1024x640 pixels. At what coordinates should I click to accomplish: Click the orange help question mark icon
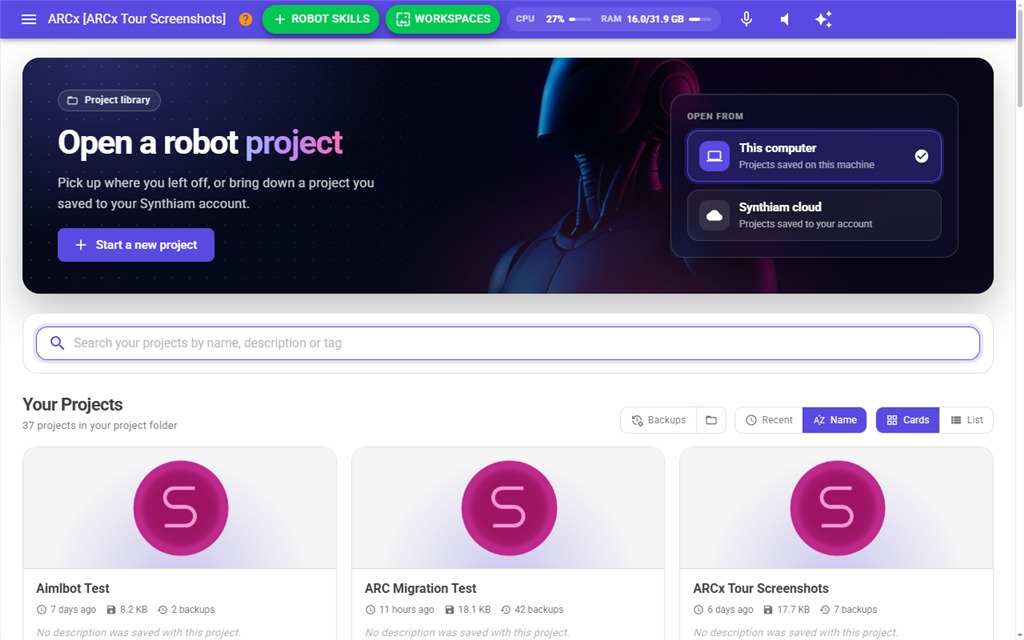click(246, 19)
